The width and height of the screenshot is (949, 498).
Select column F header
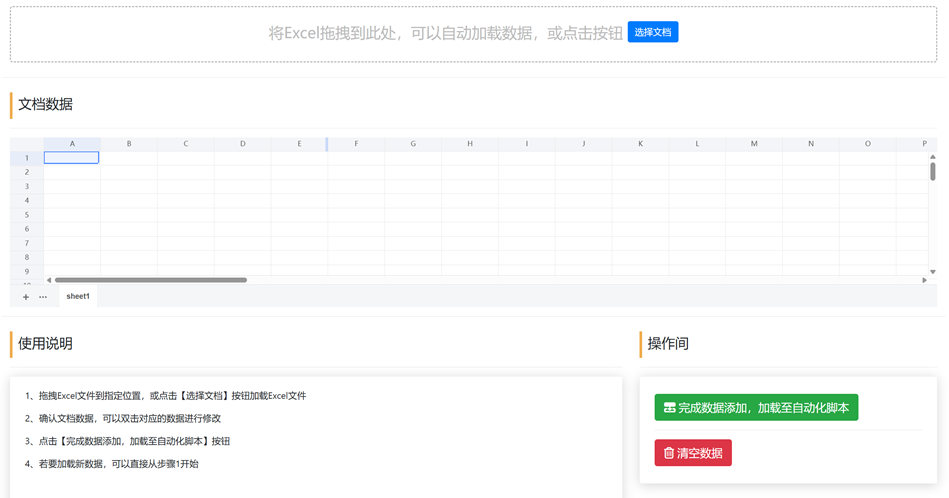(x=356, y=143)
